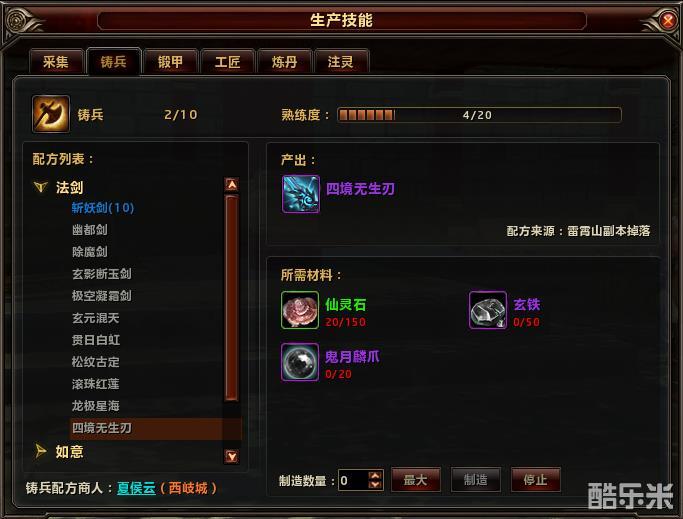Click the 仙灵石 material icon

(300, 310)
